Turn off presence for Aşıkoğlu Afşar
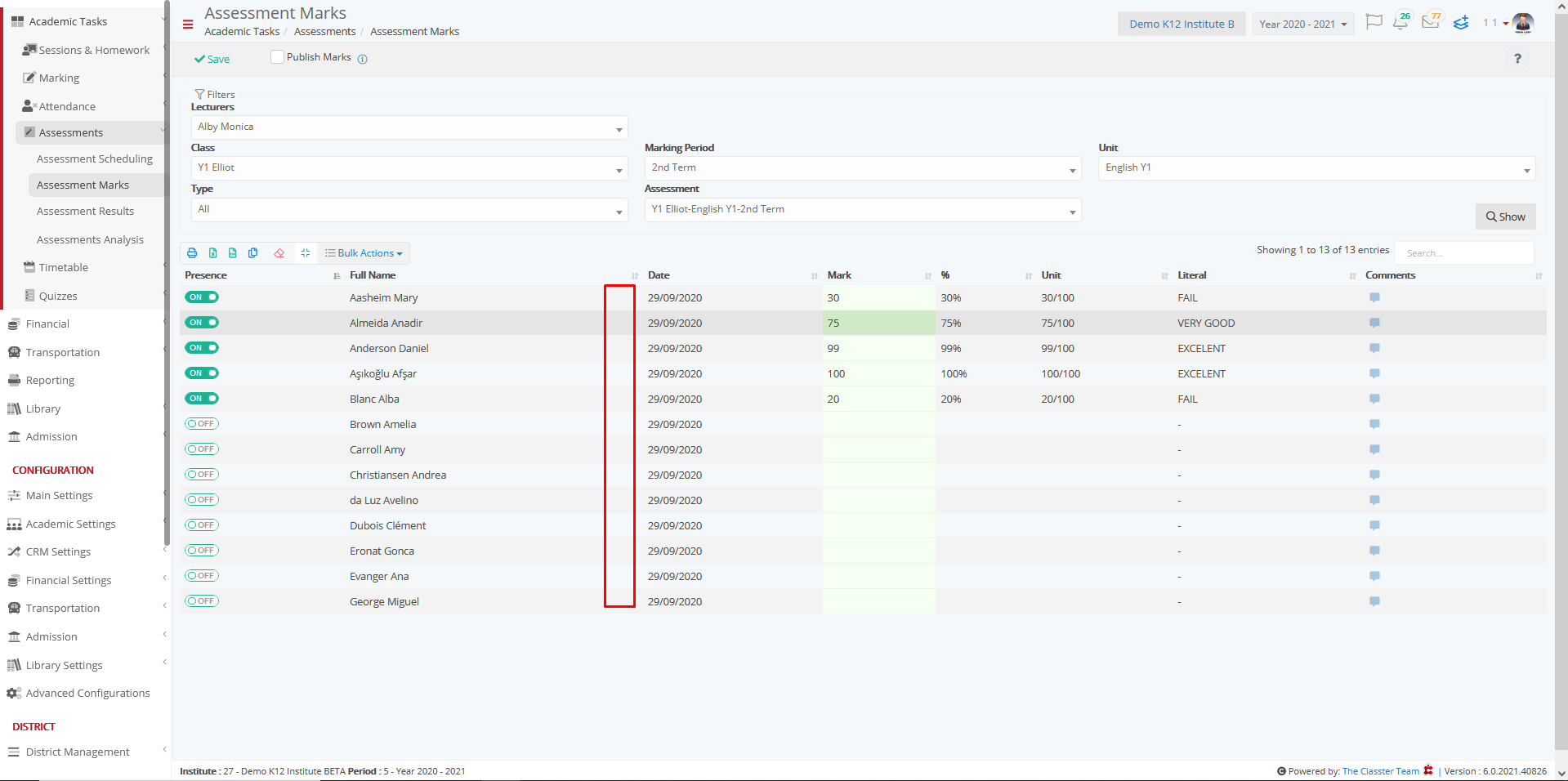This screenshot has height=781, width=1568. point(202,373)
